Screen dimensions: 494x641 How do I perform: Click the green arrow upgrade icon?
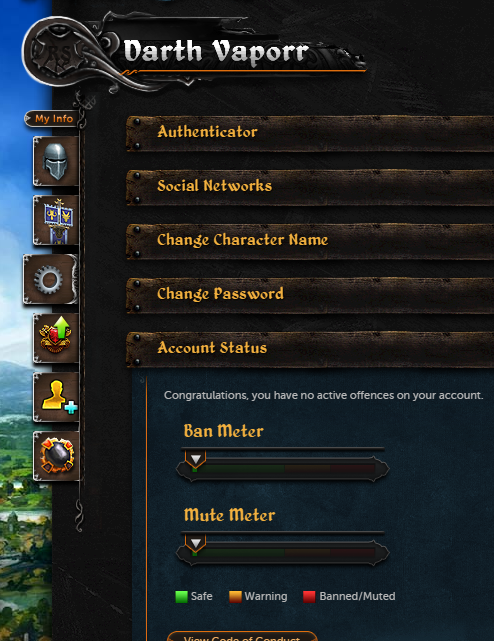pyautogui.click(x=56, y=338)
